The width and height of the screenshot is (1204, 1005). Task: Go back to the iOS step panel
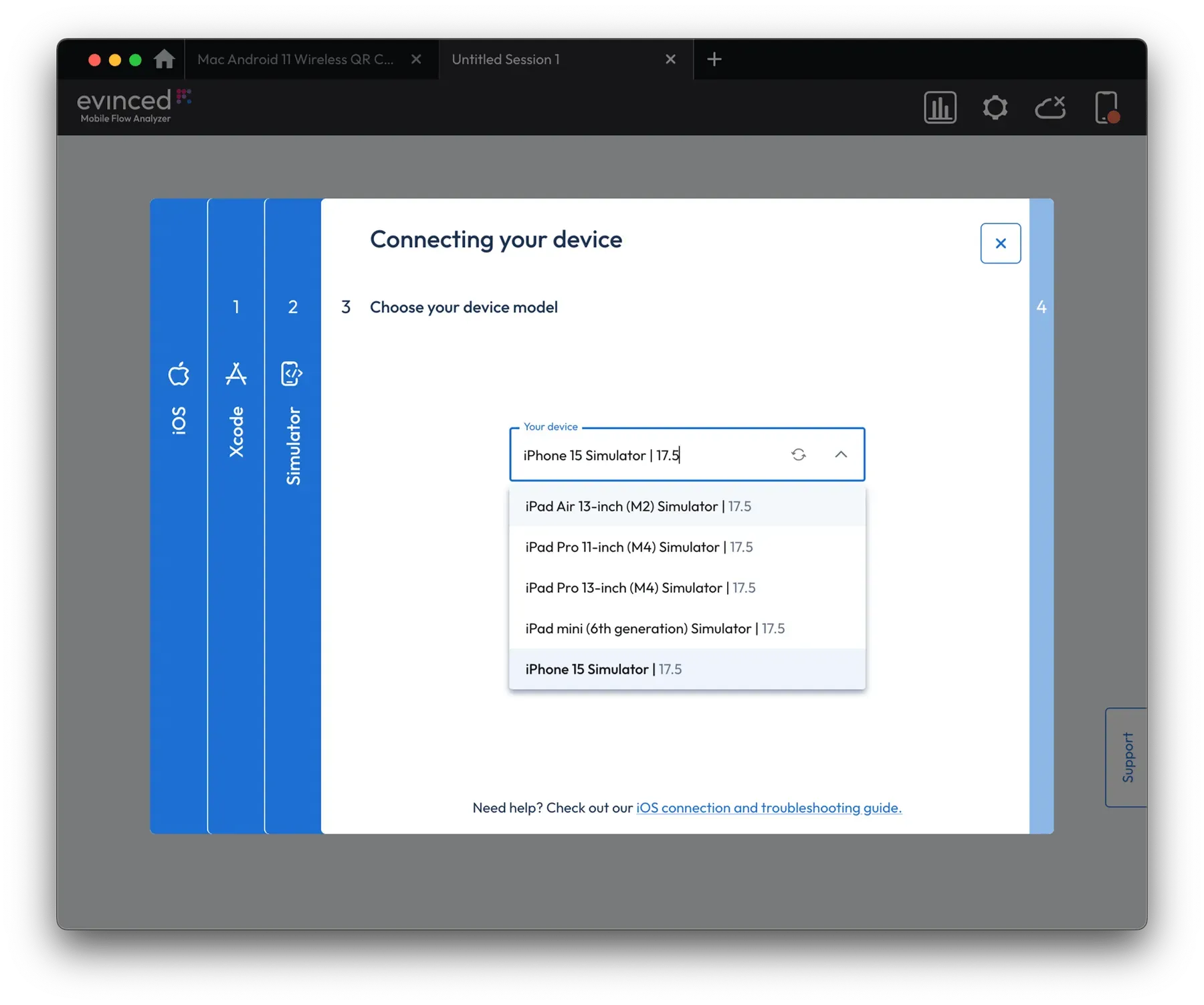click(179, 515)
